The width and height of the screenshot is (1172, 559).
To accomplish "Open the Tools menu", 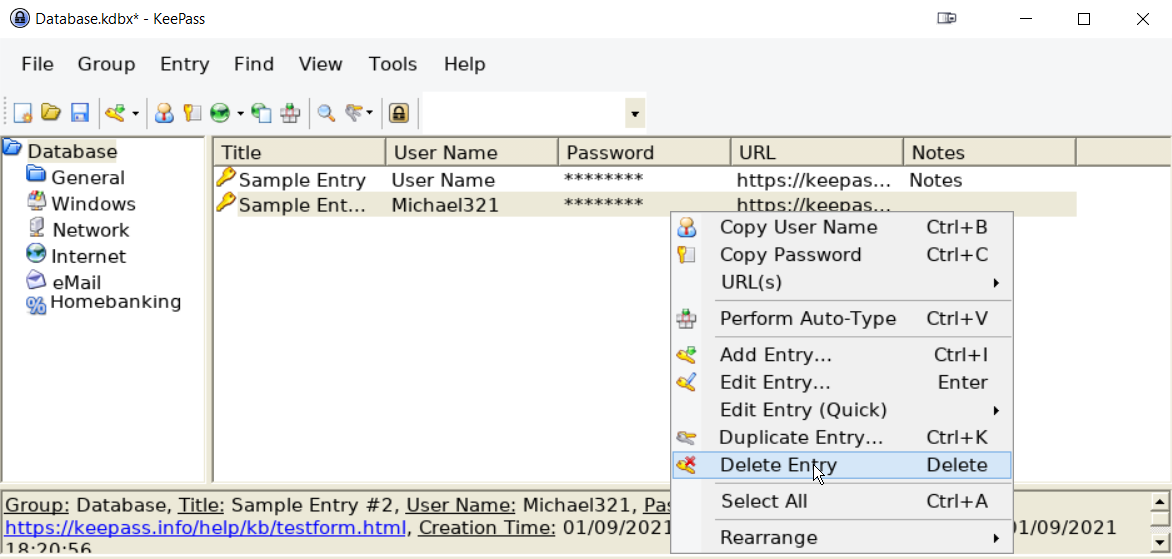I will [392, 64].
